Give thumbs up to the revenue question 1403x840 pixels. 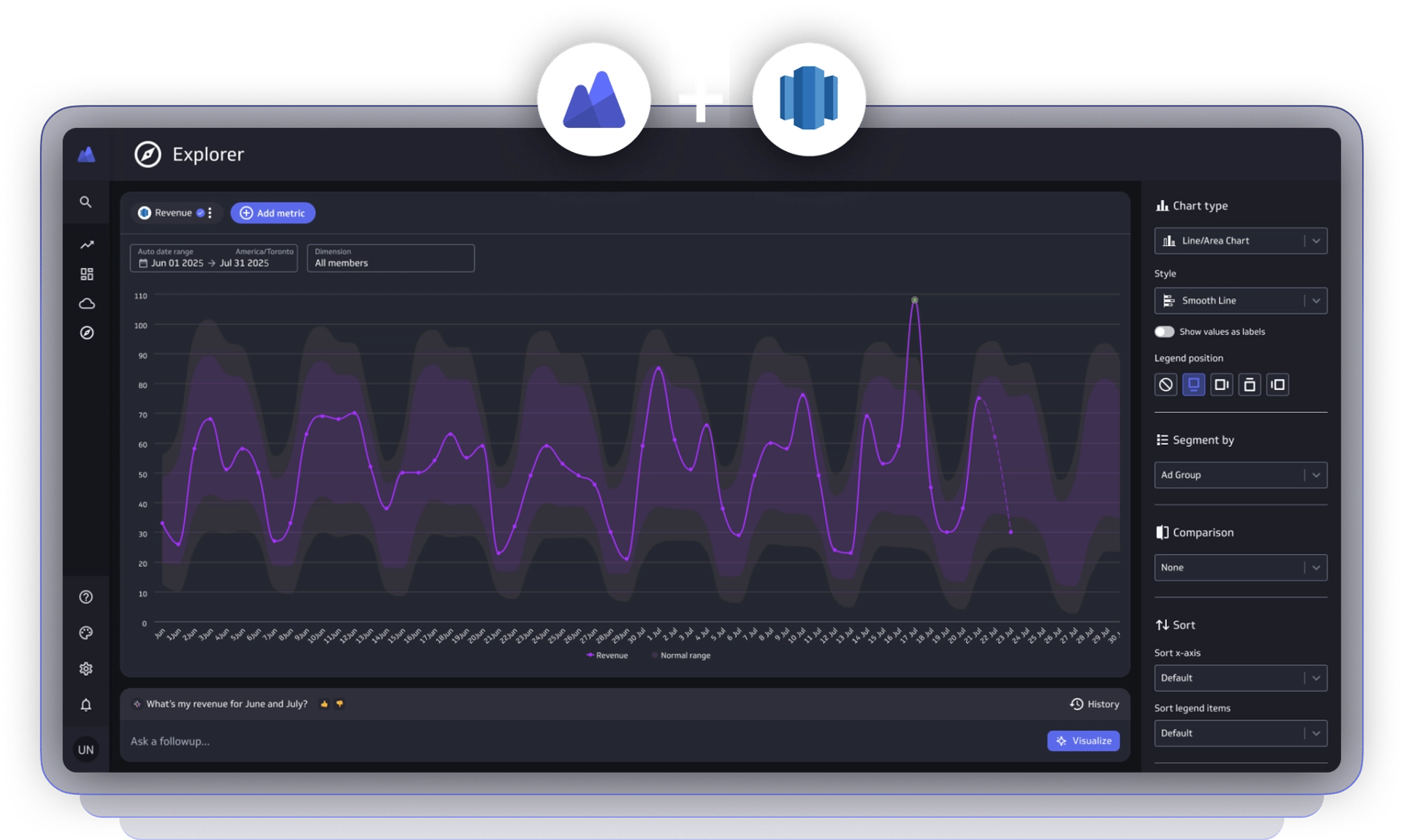coord(324,704)
